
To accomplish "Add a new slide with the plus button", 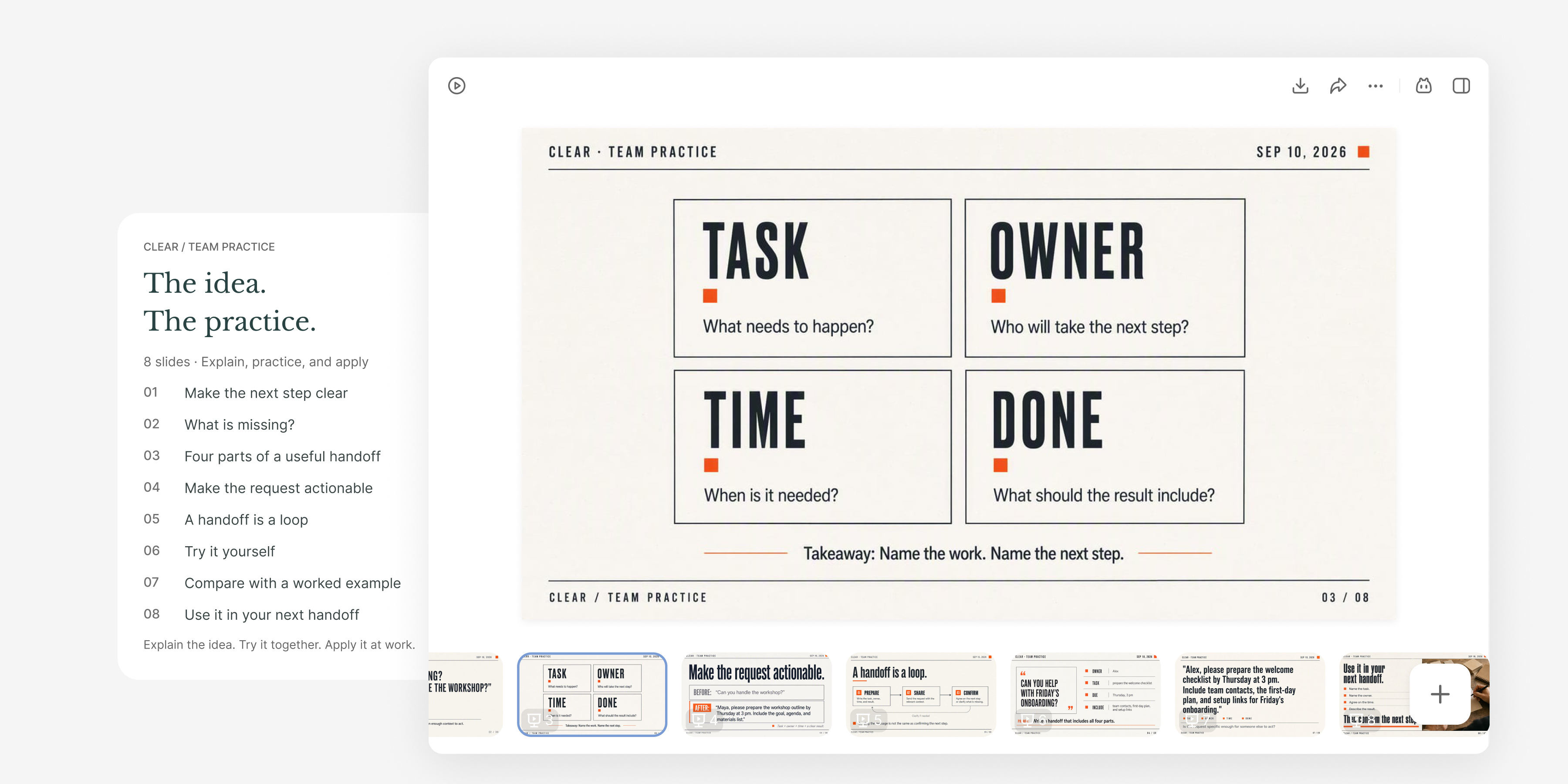I will pos(1440,694).
